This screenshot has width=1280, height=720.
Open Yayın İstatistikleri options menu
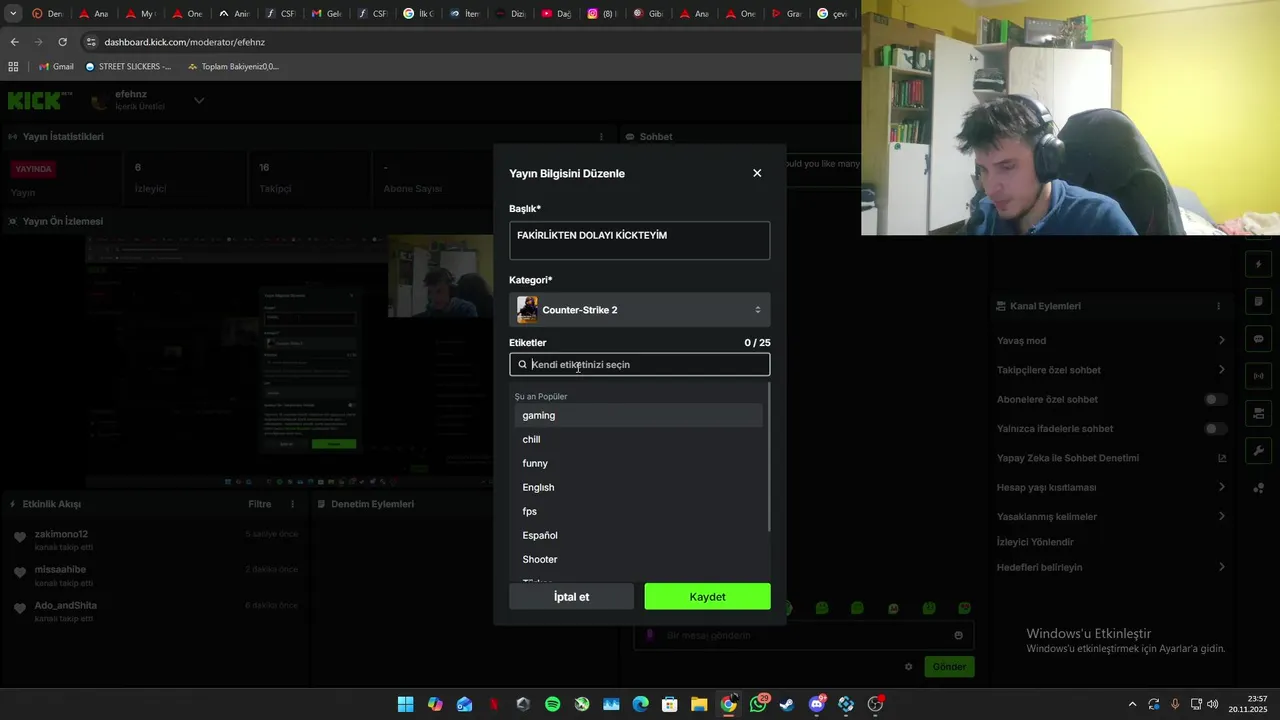coord(601,137)
